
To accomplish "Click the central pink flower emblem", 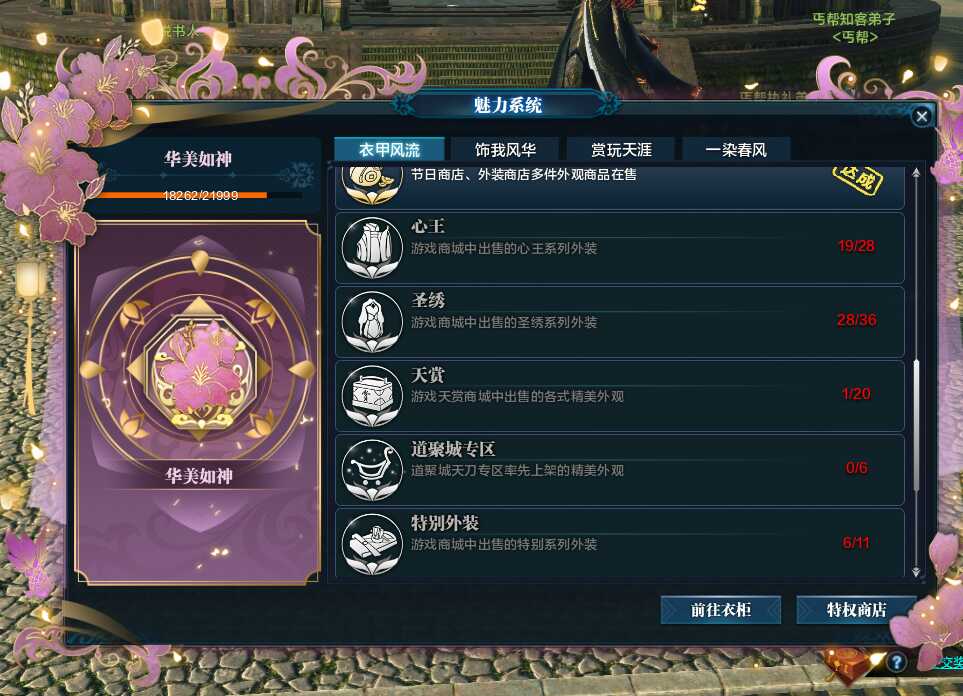I will (x=200, y=373).
